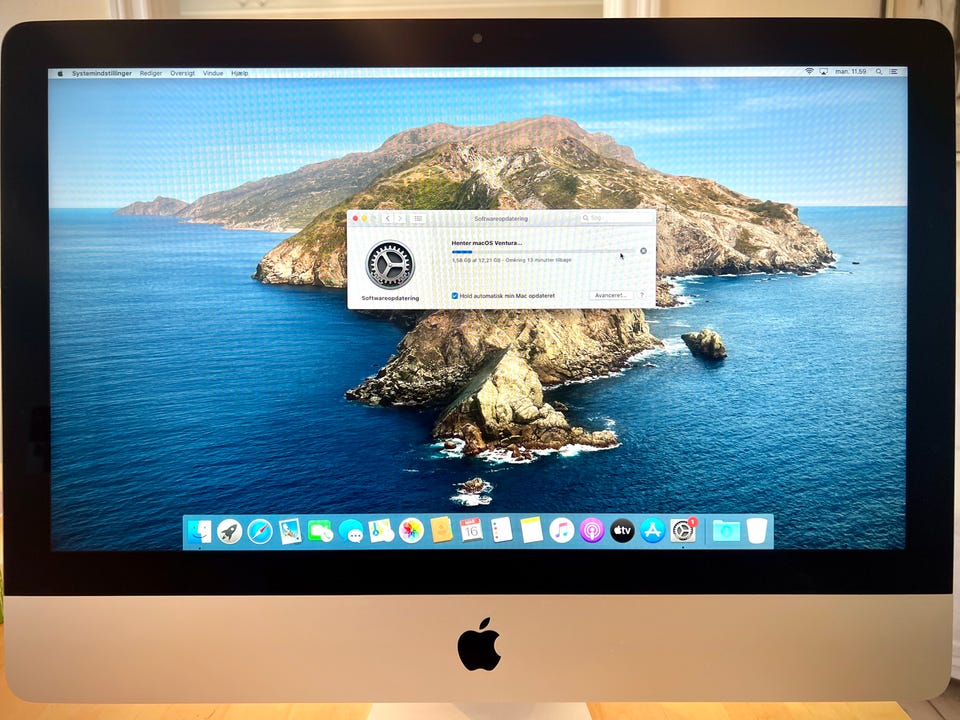
Task: Open the App Store from Dock
Action: point(653,530)
